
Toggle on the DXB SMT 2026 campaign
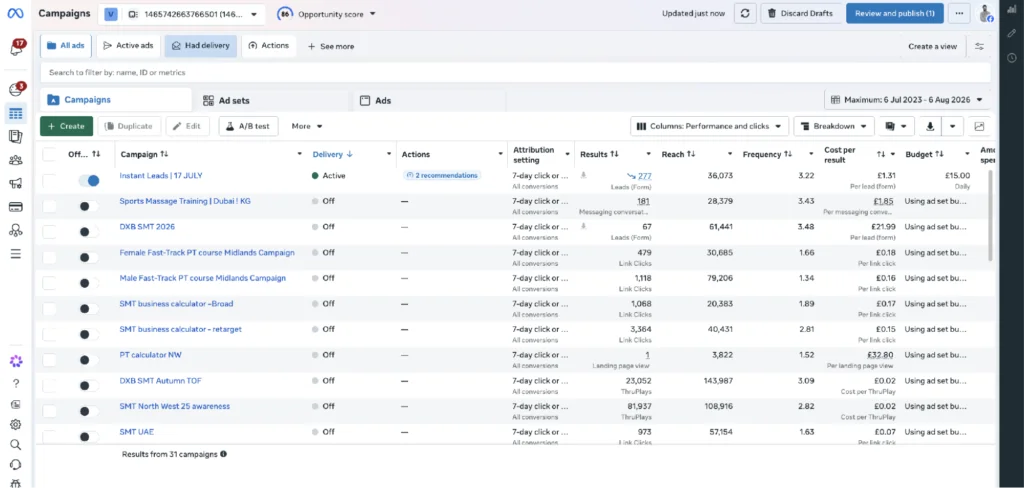(89, 232)
